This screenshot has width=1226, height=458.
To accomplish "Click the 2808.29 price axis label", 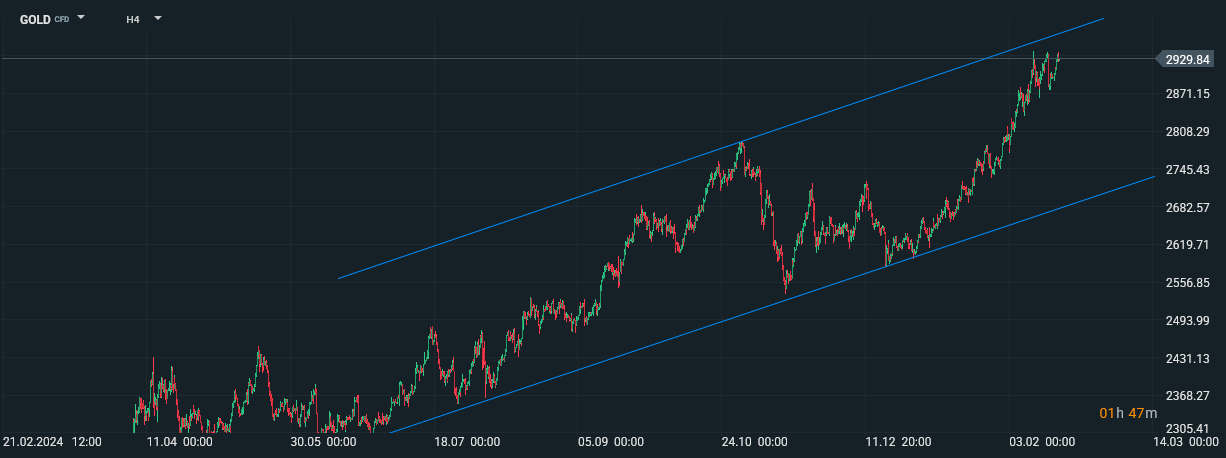I will 1188,132.
